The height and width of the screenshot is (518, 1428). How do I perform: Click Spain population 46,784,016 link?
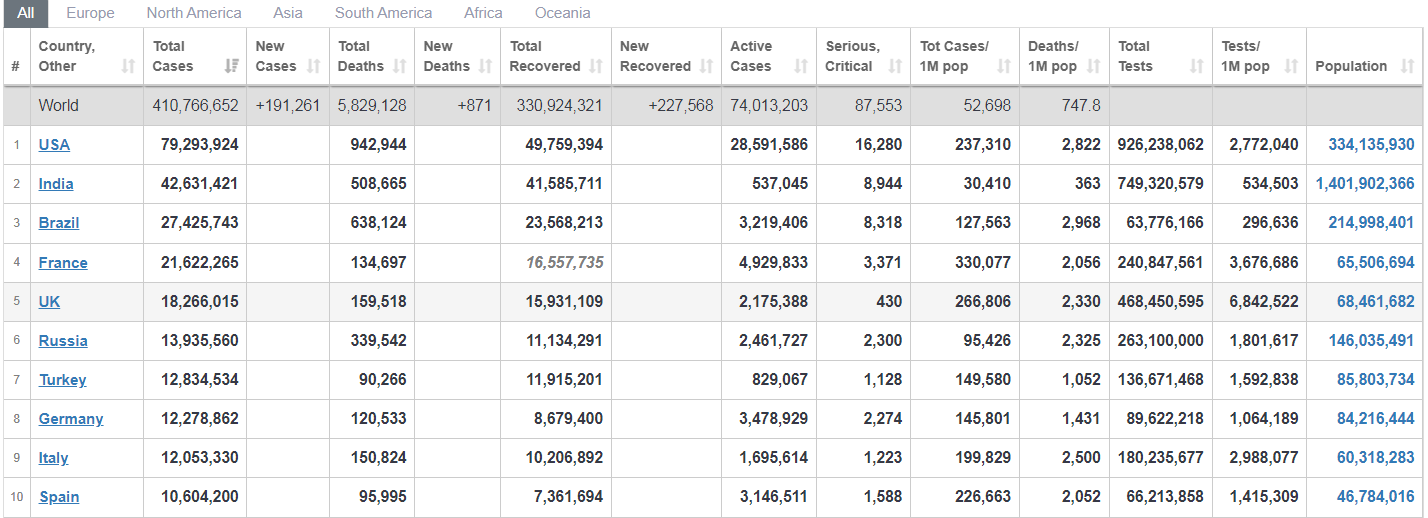point(1376,497)
